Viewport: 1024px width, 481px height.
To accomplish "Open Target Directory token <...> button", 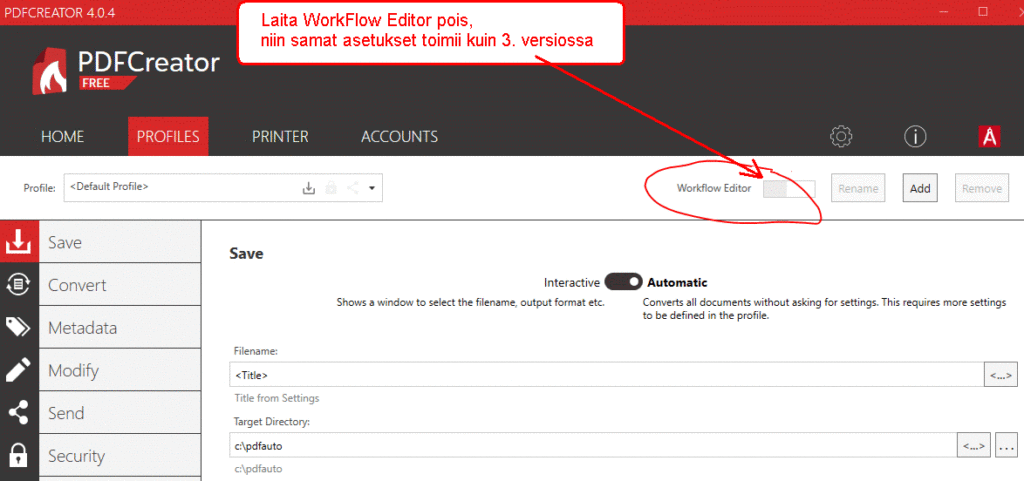I will pos(974,446).
